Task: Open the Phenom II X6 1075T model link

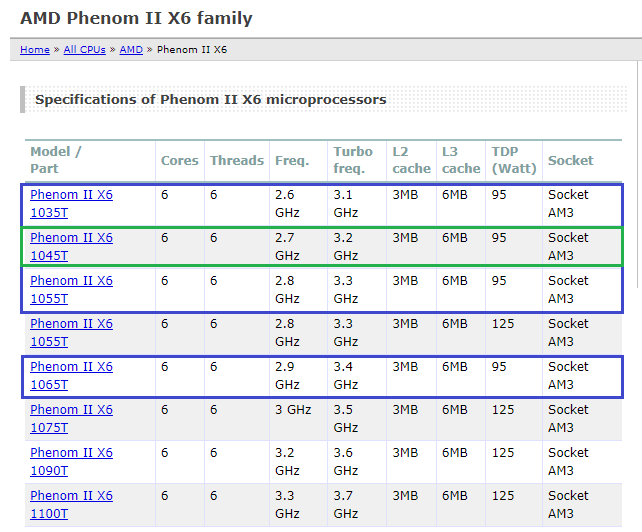Action: coord(71,419)
